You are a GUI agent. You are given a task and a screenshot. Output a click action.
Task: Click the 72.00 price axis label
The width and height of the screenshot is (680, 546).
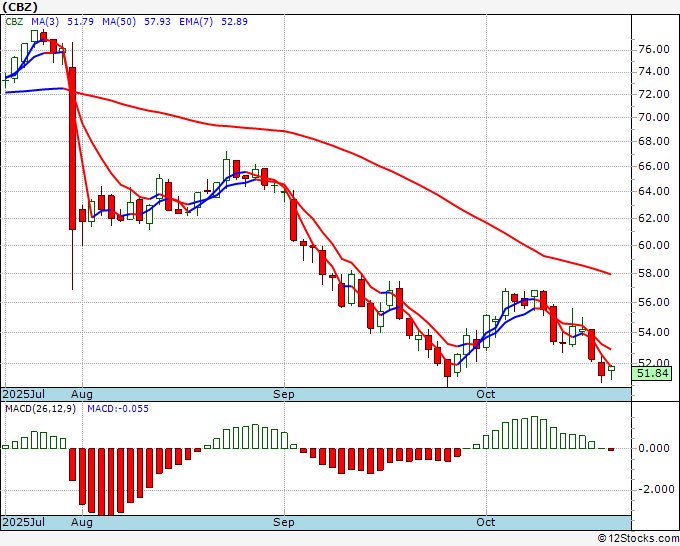tap(654, 94)
